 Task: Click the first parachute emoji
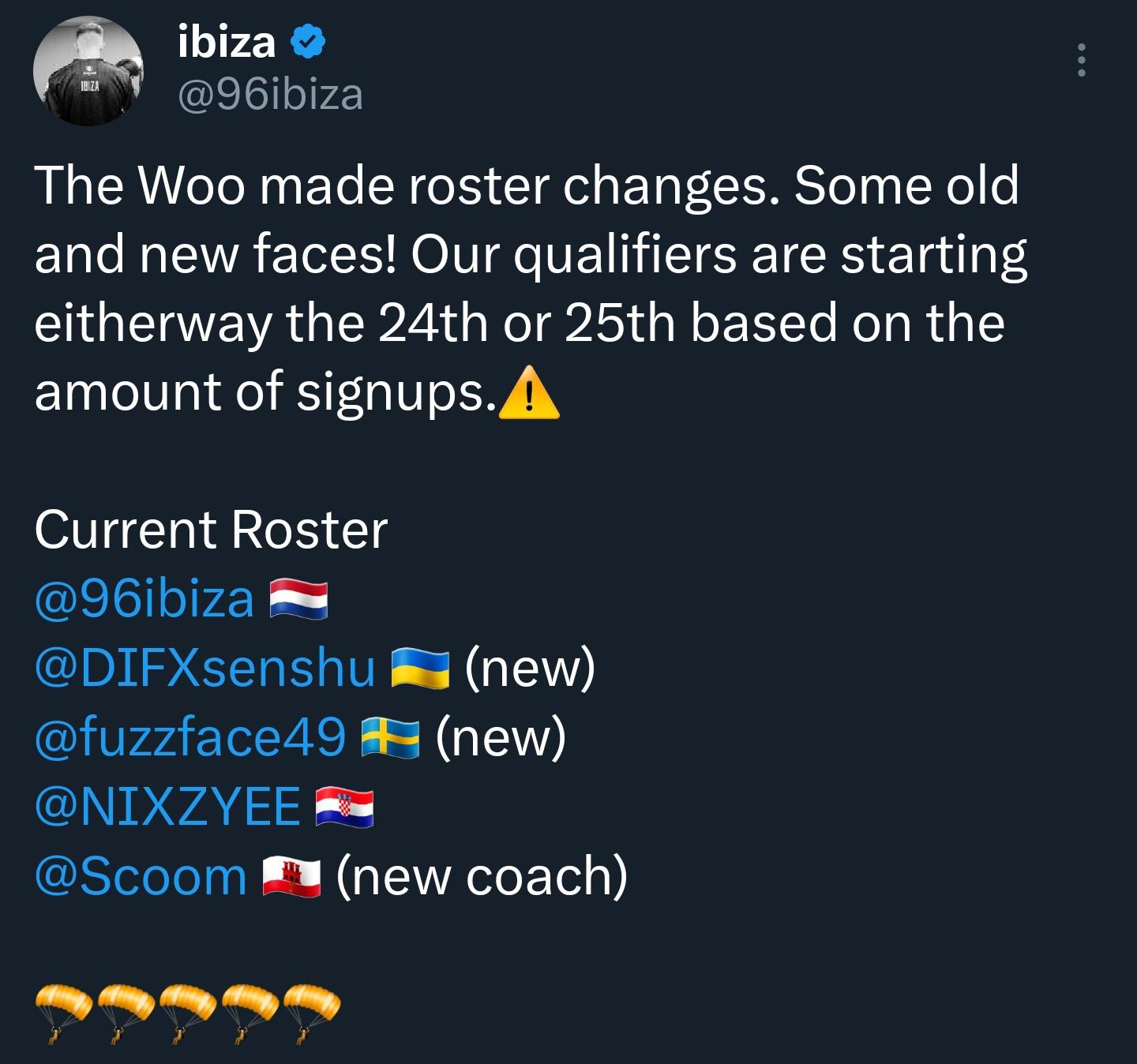coord(64,1011)
